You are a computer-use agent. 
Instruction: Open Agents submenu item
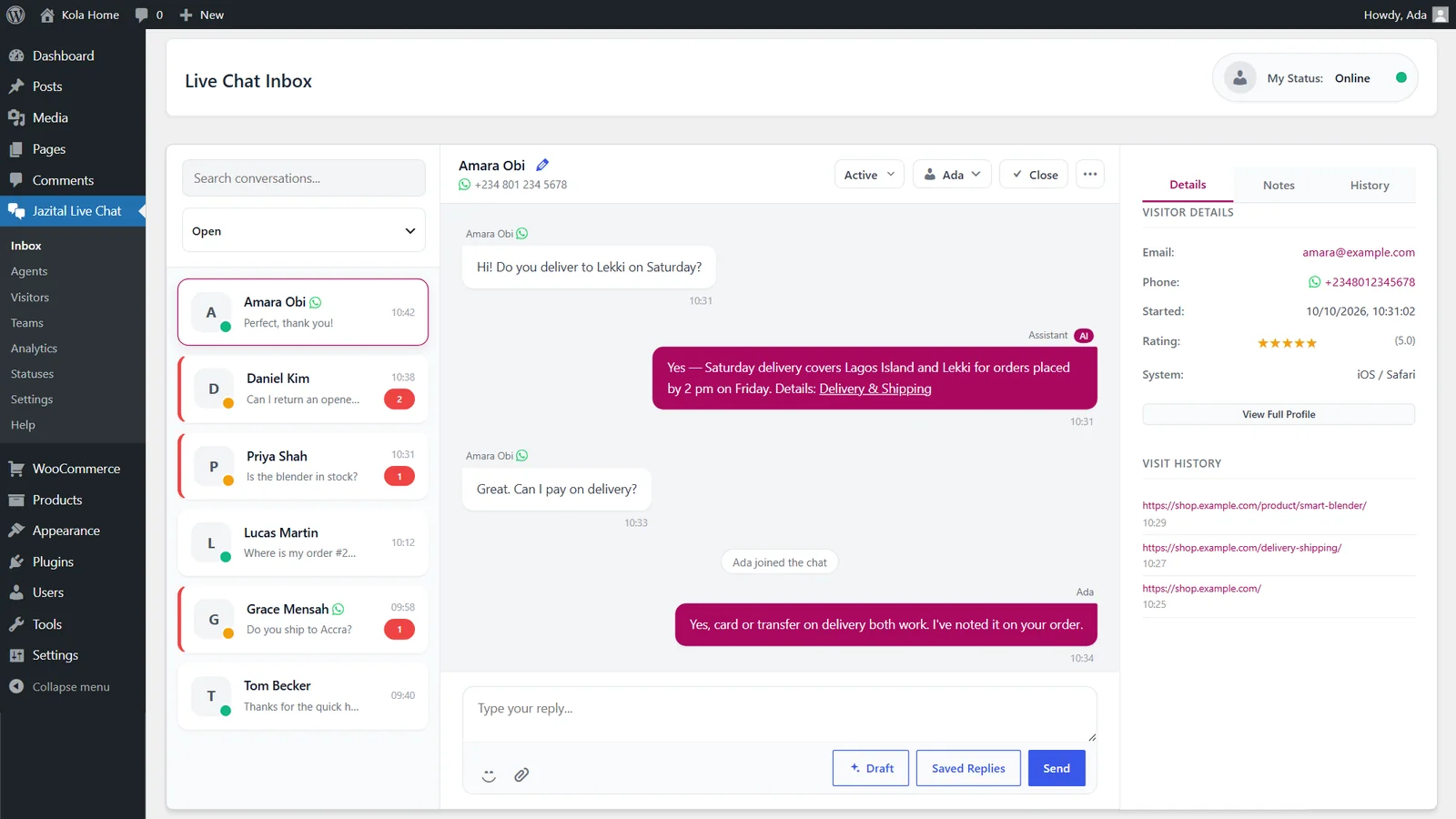coord(29,271)
